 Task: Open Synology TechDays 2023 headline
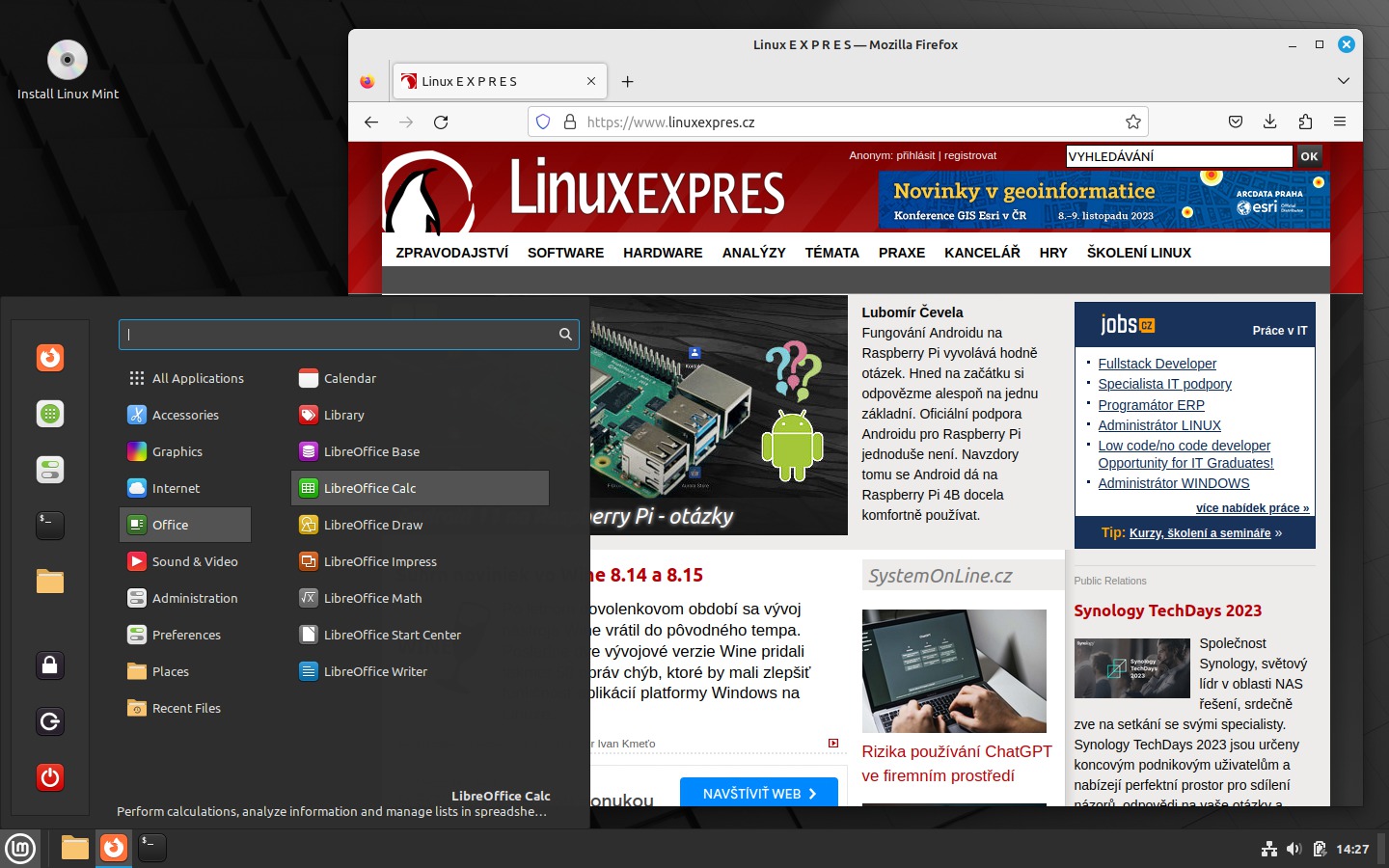tap(1167, 610)
